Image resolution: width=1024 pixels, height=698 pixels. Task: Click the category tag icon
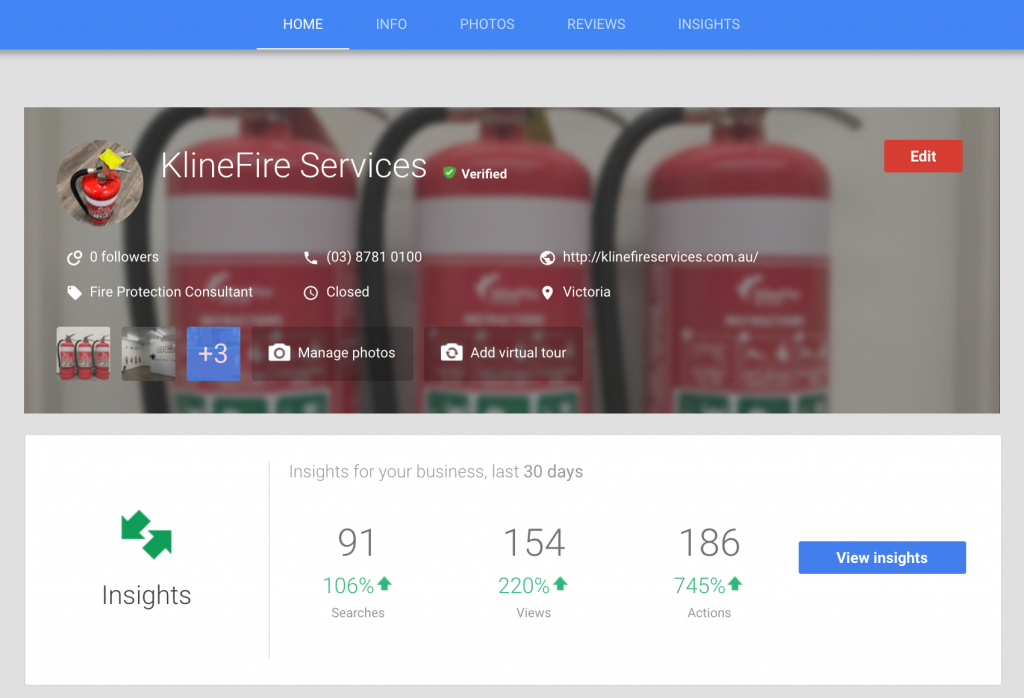tap(74, 293)
